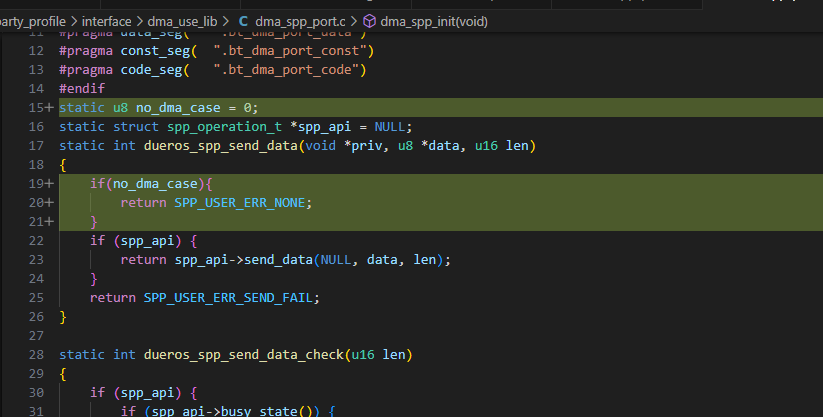
Task: Click closing brace on line 26
Action: pos(63,317)
